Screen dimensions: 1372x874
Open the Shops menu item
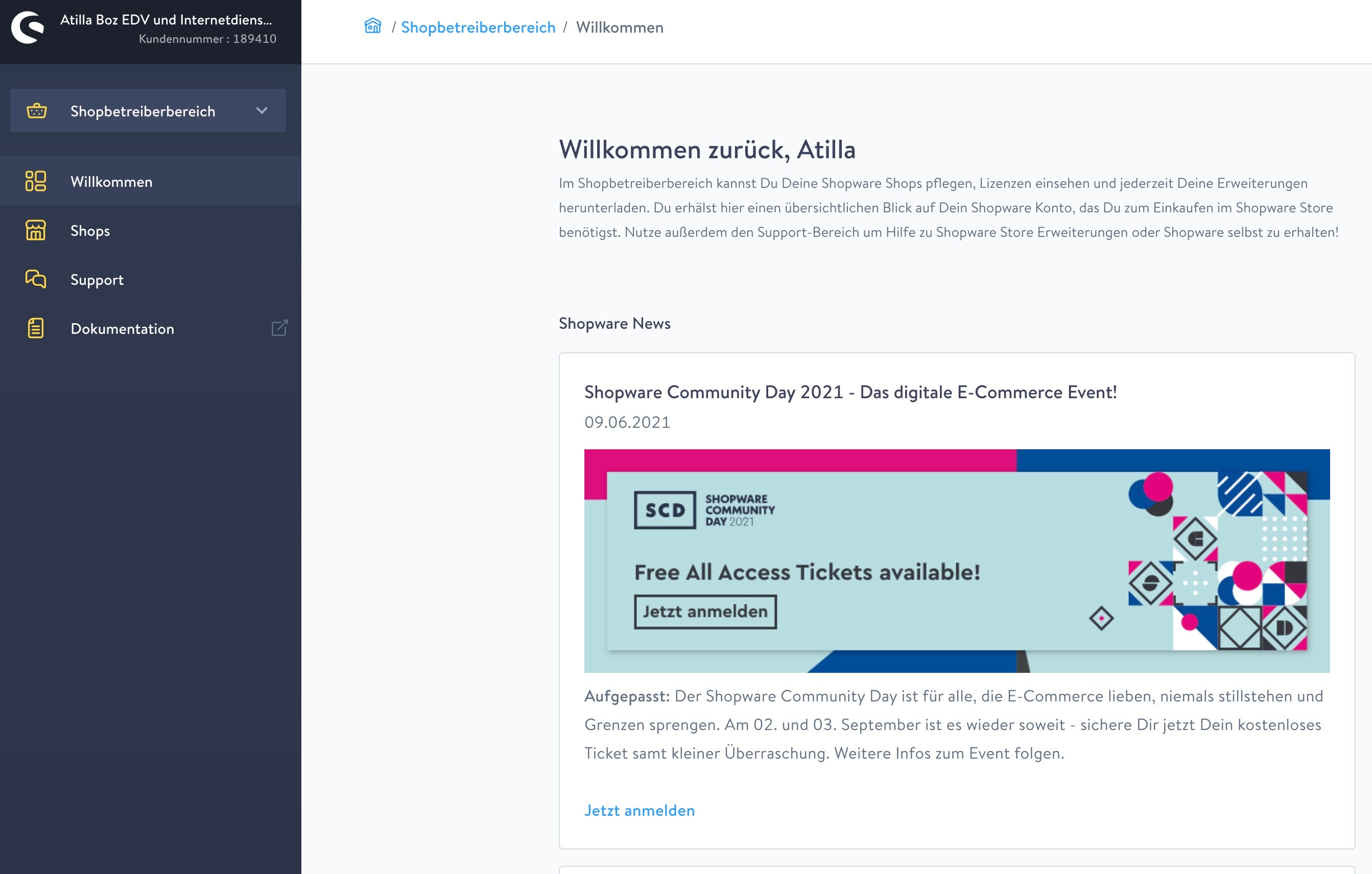tap(90, 231)
